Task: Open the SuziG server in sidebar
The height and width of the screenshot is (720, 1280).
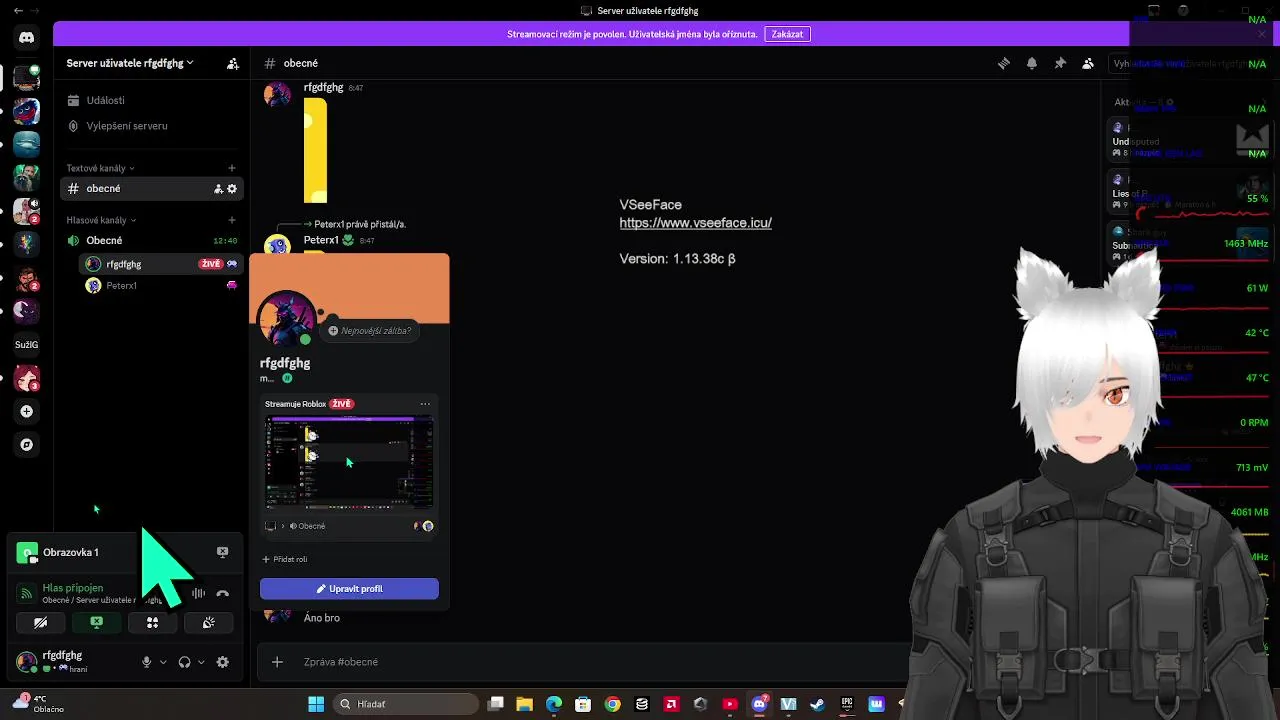Action: (x=27, y=344)
